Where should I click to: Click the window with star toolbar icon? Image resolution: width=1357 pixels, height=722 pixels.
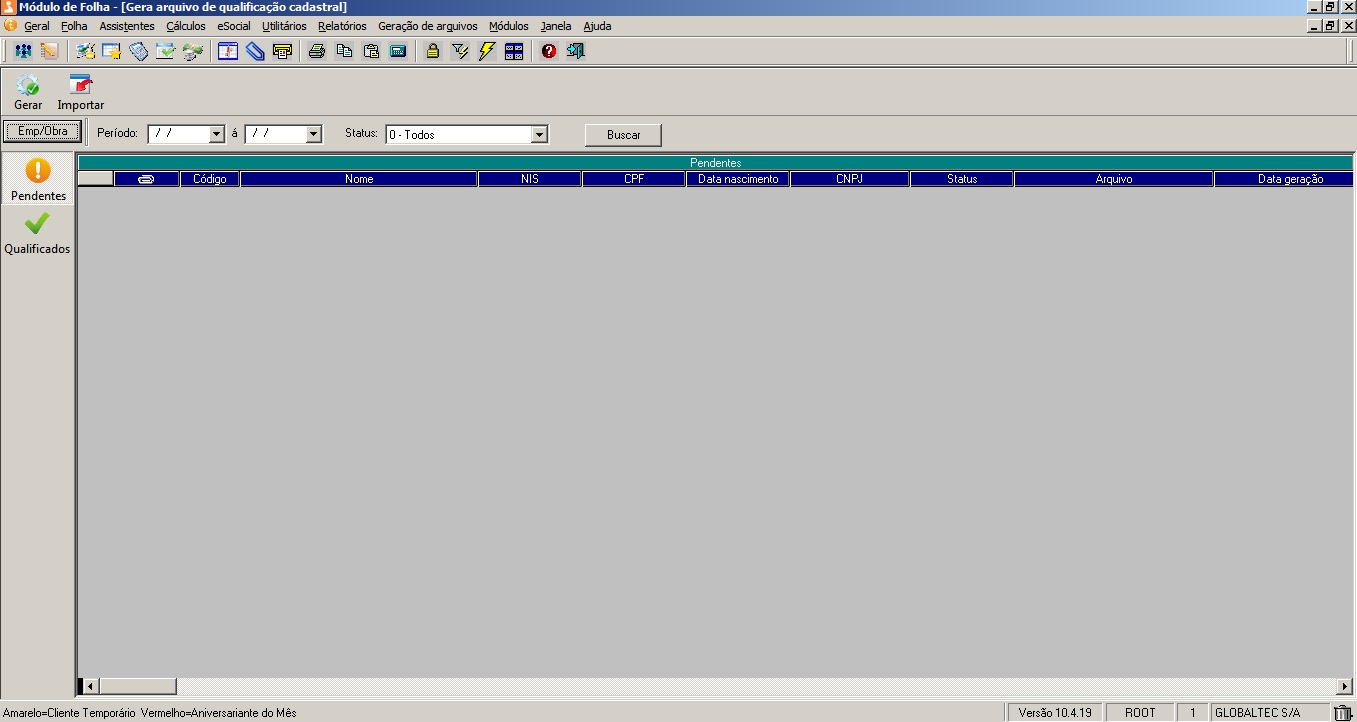click(112, 51)
